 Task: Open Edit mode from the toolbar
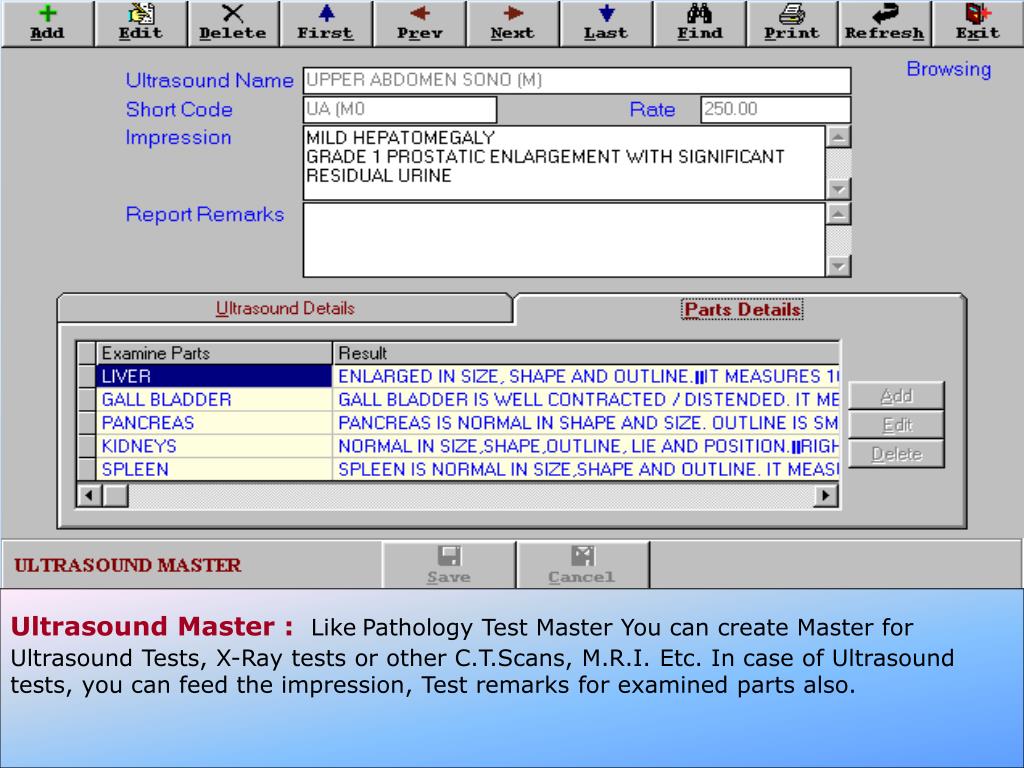point(140,24)
